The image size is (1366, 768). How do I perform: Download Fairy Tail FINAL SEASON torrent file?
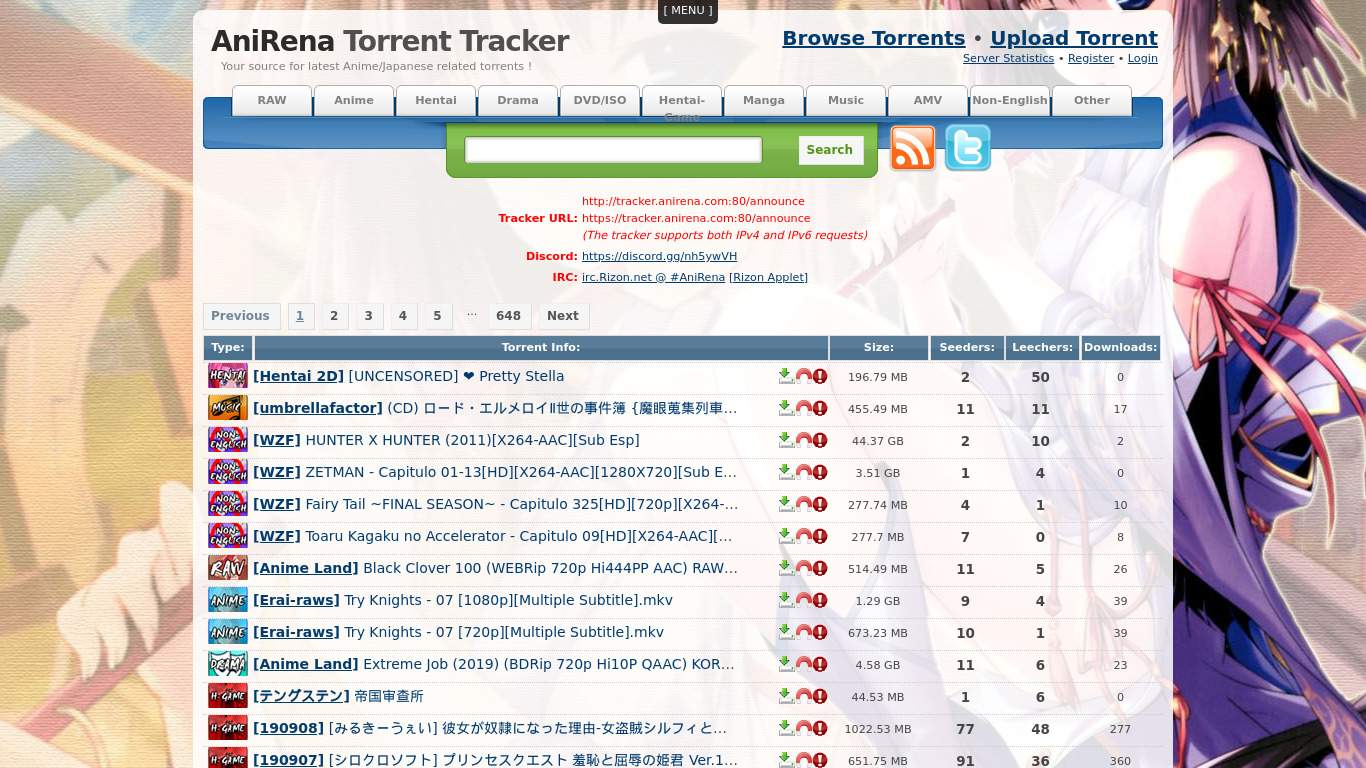click(786, 504)
